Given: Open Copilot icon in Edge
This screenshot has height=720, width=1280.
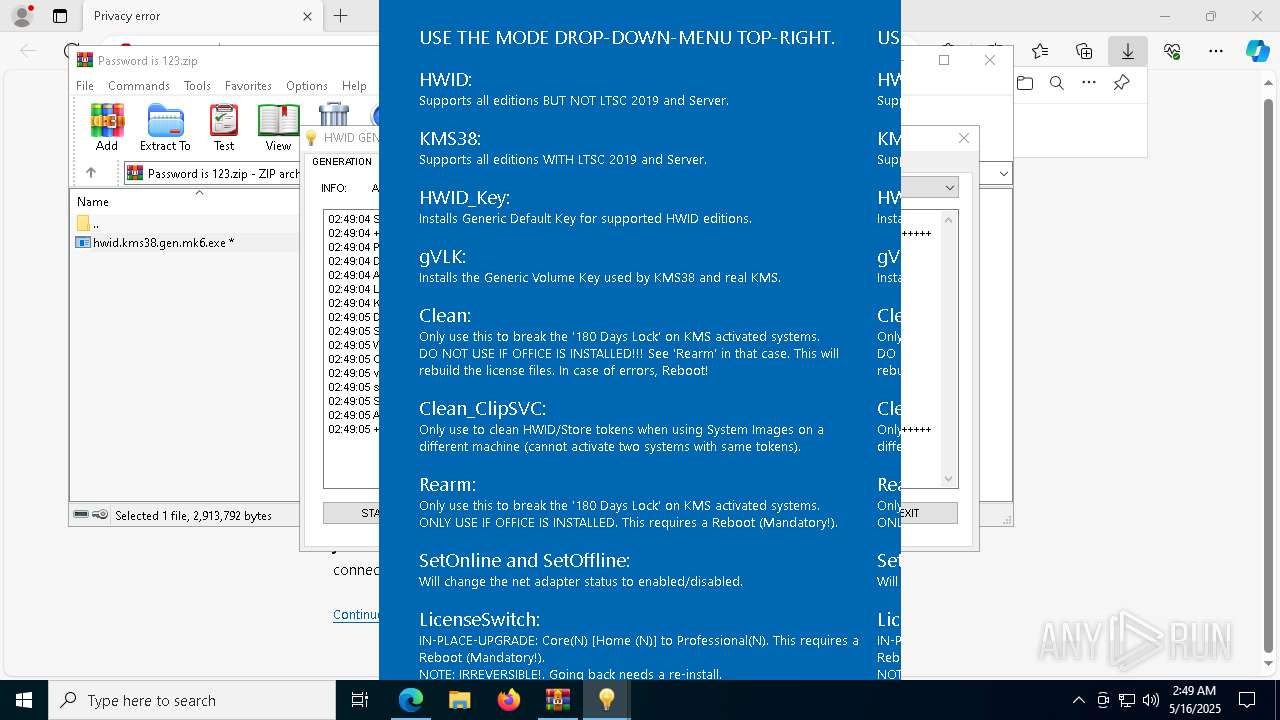Looking at the screenshot, I should click(1257, 51).
